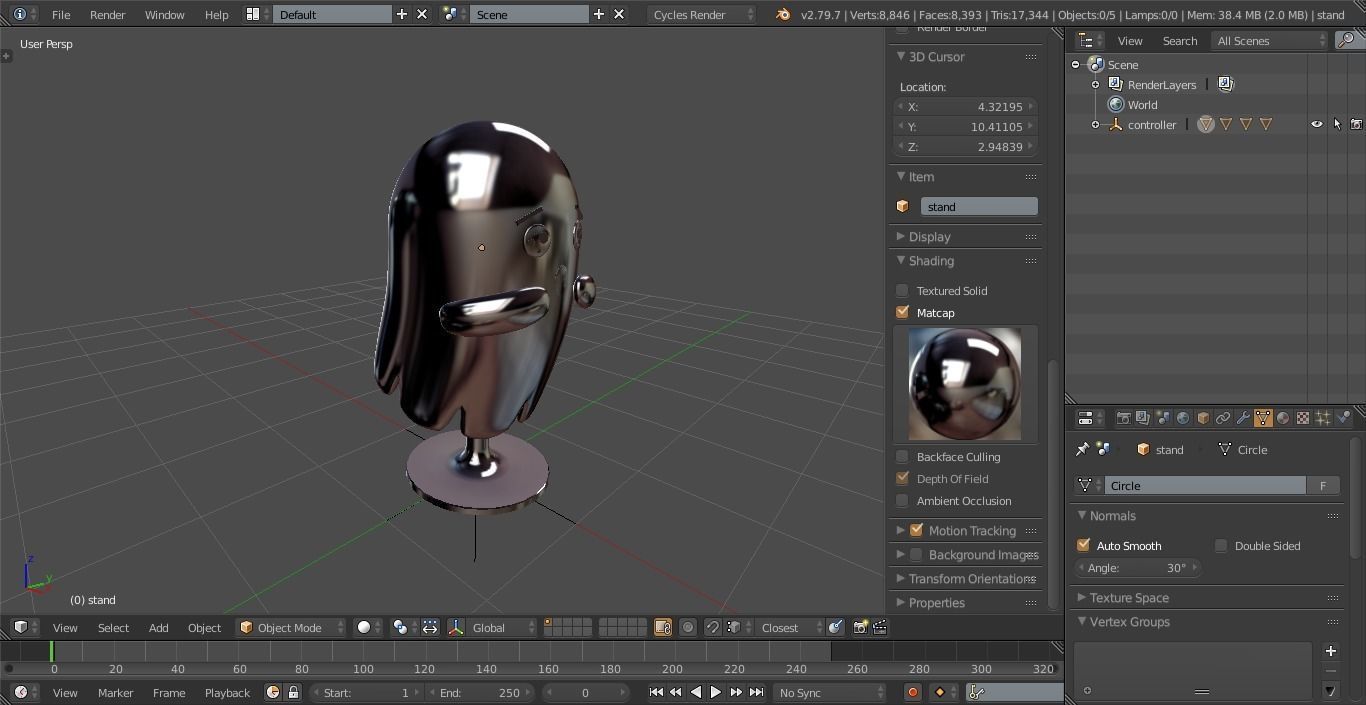
Task: Hide controller object using eye icon
Action: point(1316,125)
